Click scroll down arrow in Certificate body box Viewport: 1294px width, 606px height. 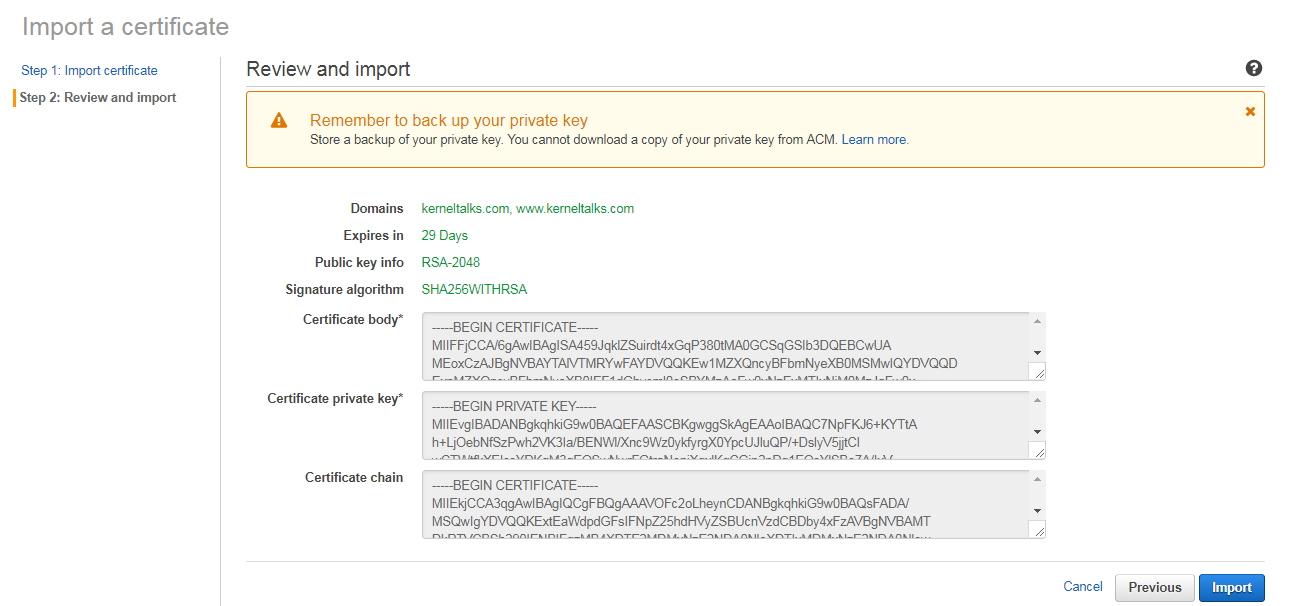1037,353
